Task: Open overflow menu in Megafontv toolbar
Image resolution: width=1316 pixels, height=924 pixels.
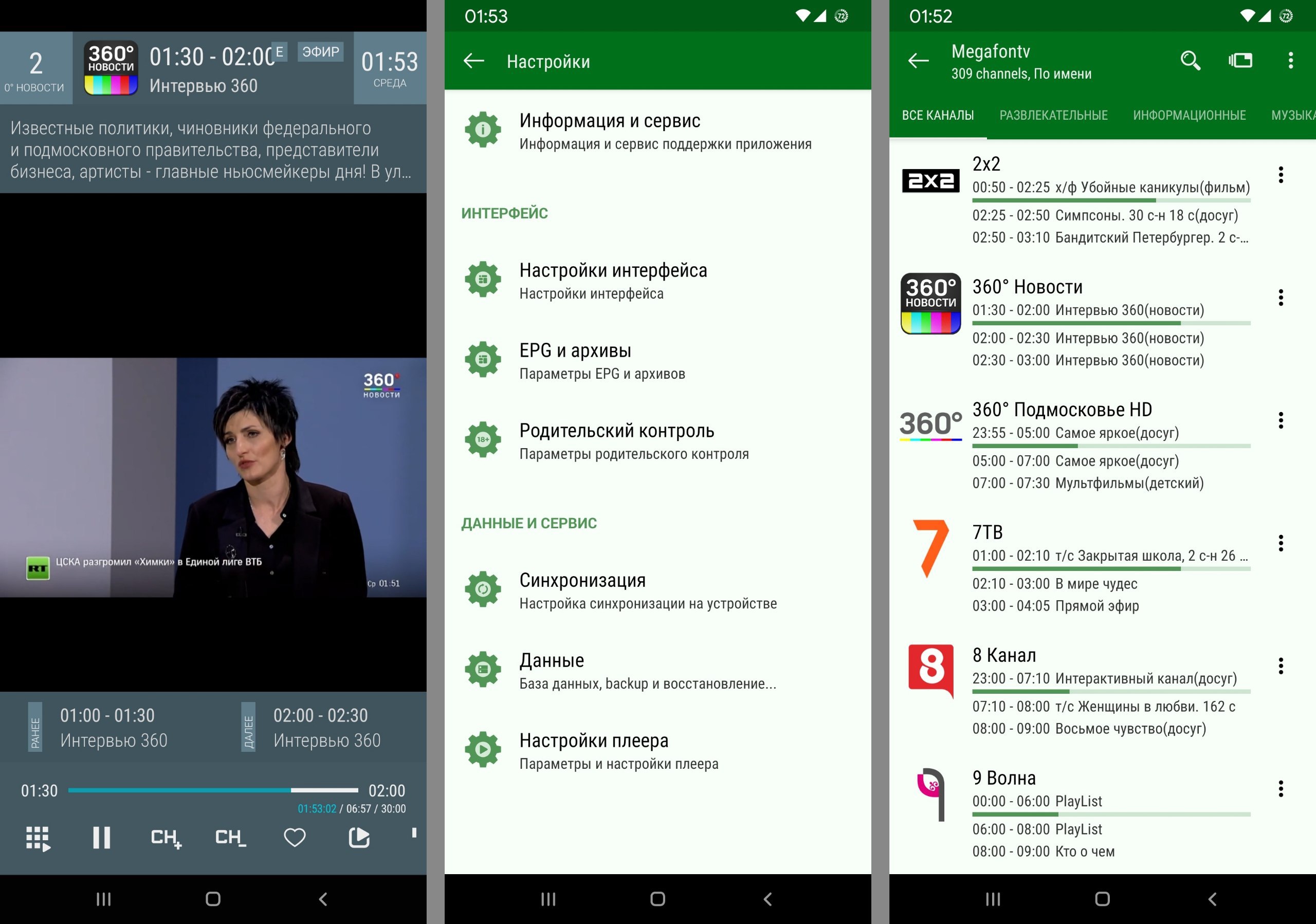Action: tap(1290, 60)
